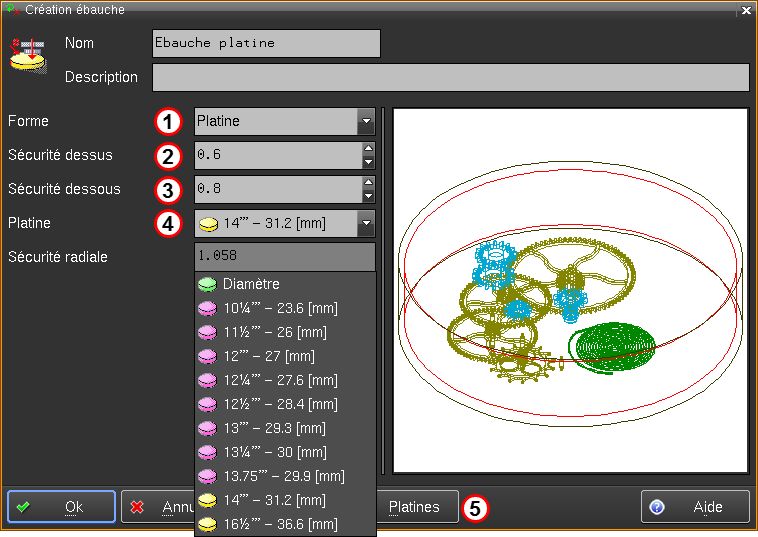Click the green Diamètre disc icon
The height and width of the screenshot is (537, 758).
(207, 284)
